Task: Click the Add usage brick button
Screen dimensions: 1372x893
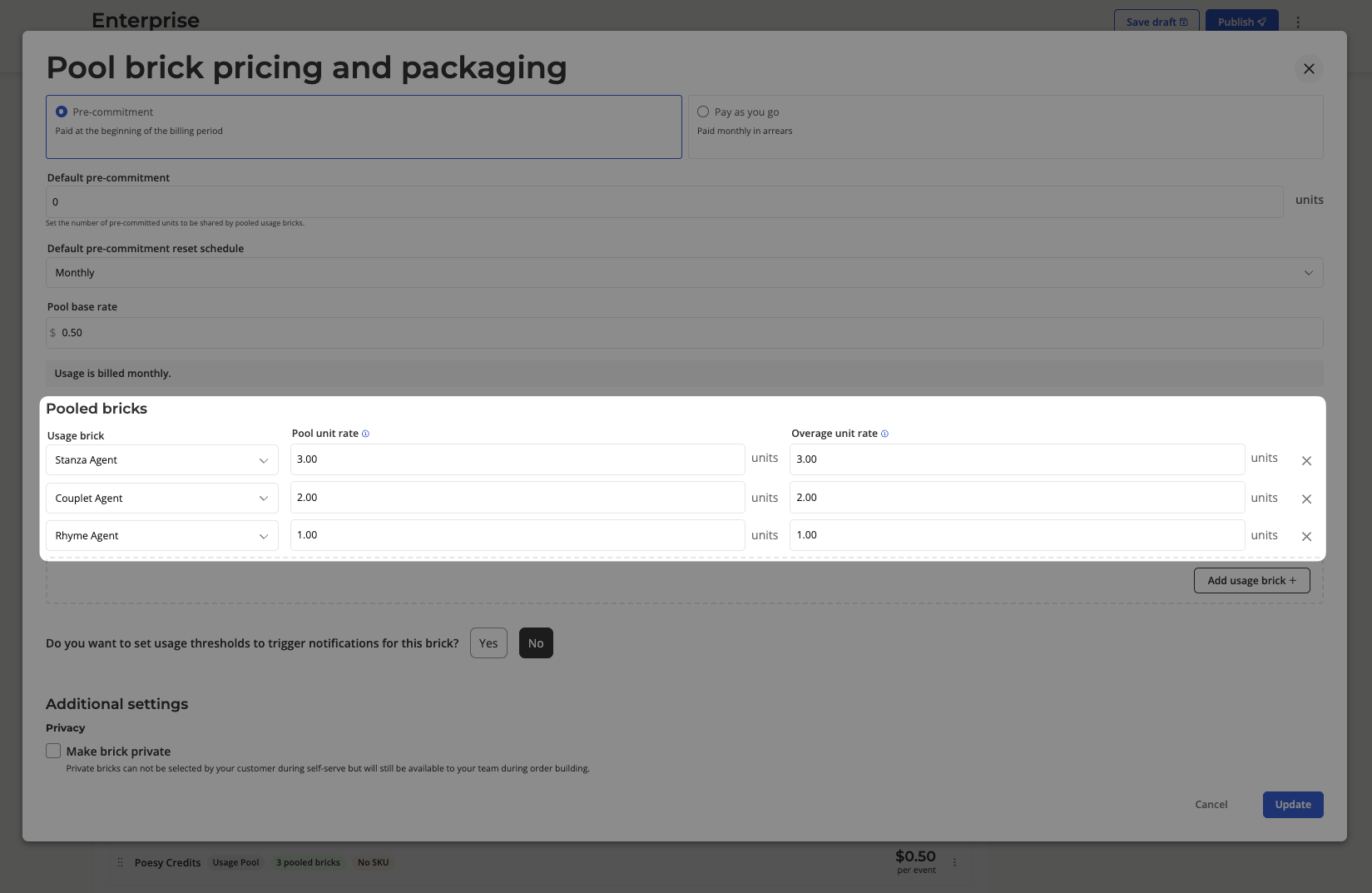Action: (1251, 580)
